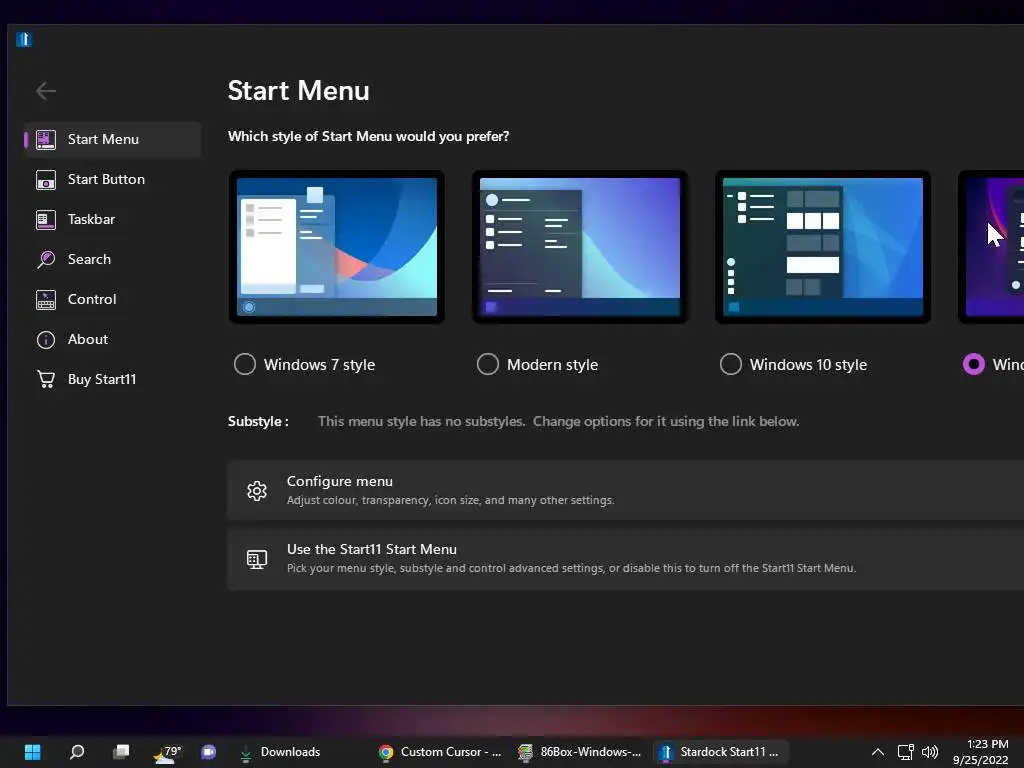Viewport: 1024px width, 768px height.
Task: Go to the Start Button section
Action: (112, 180)
